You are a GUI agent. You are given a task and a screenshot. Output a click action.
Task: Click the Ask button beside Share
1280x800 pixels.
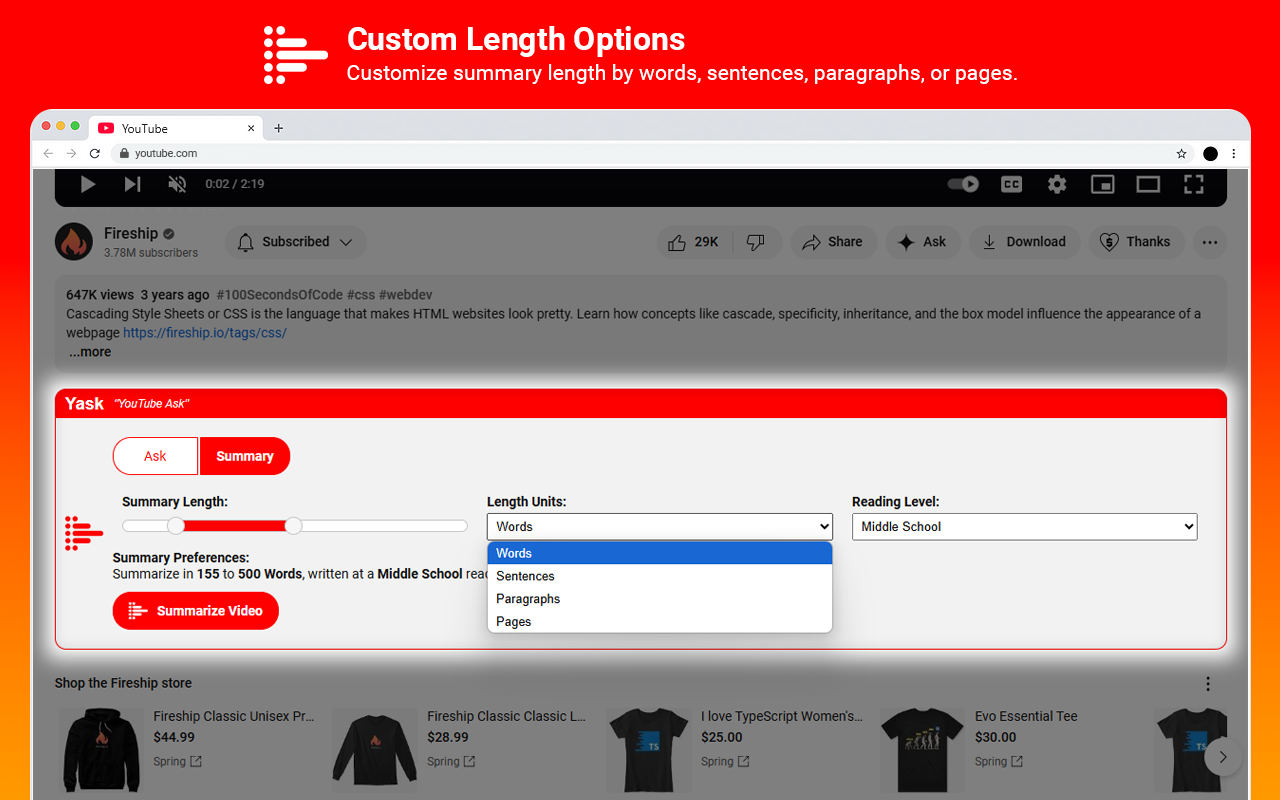[922, 242]
